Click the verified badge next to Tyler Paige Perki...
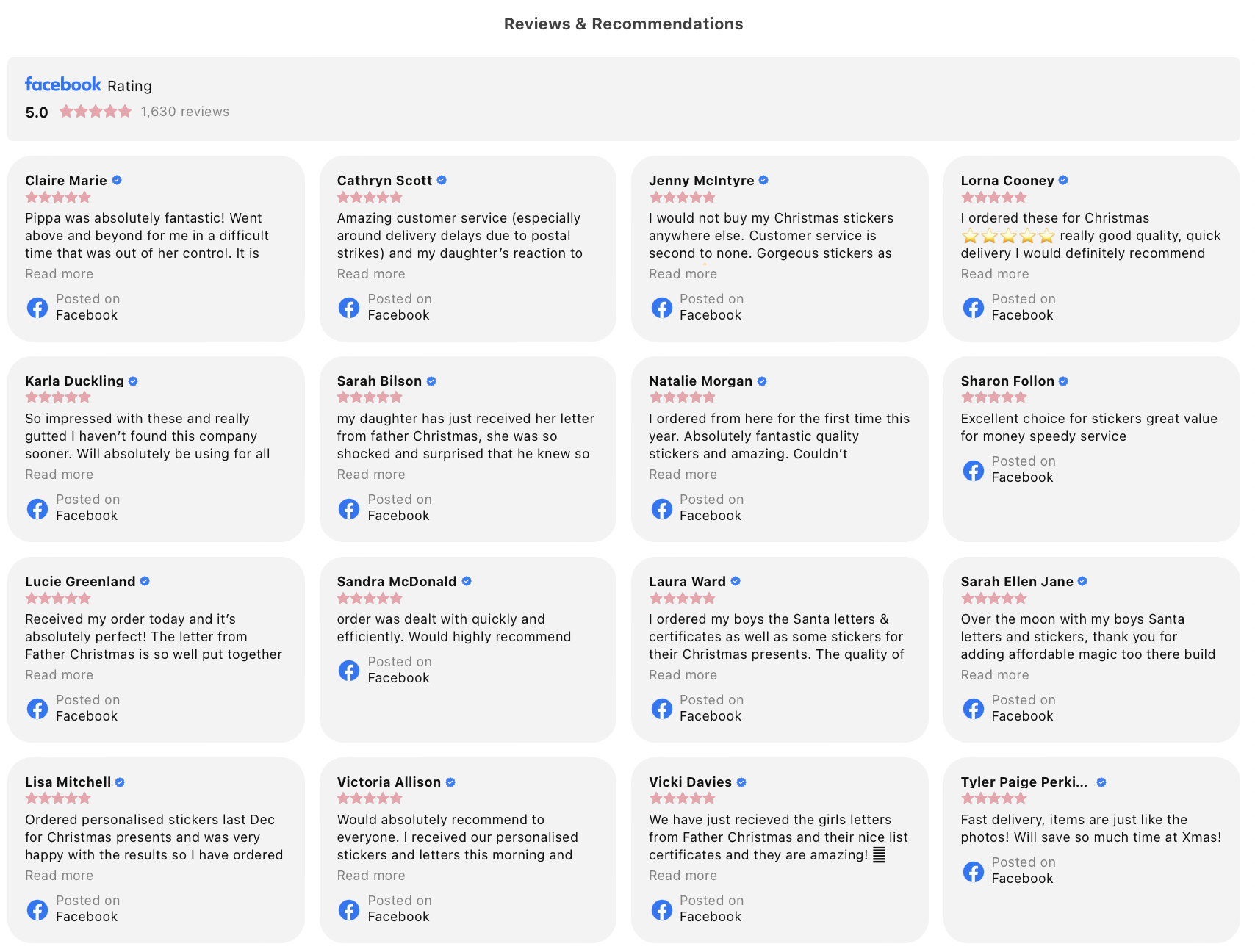The height and width of the screenshot is (952, 1255). coord(1101,782)
